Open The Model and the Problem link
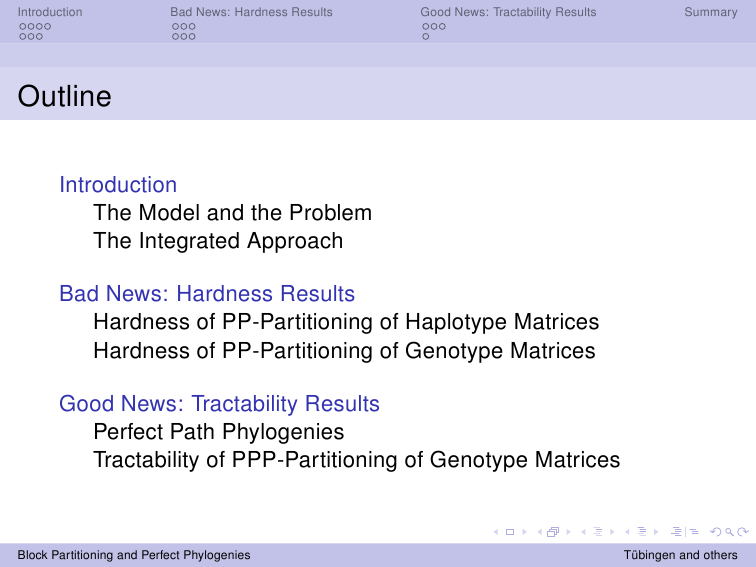Image resolution: width=756 pixels, height=567 pixels. pos(232,213)
